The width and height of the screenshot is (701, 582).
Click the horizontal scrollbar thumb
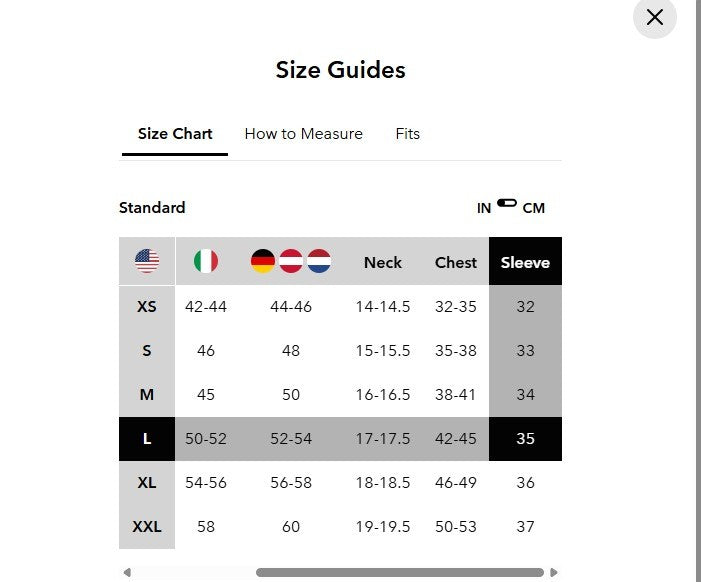[x=400, y=573]
